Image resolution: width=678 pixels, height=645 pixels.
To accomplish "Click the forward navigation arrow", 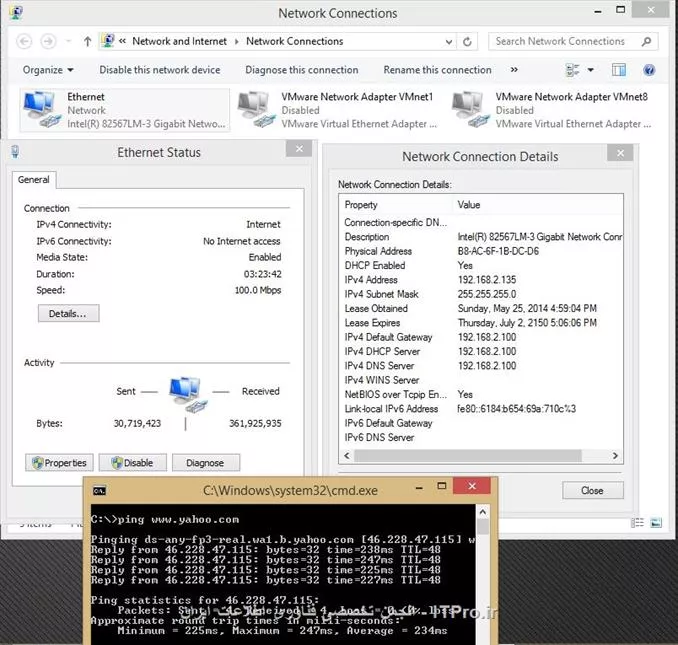I will coord(48,42).
